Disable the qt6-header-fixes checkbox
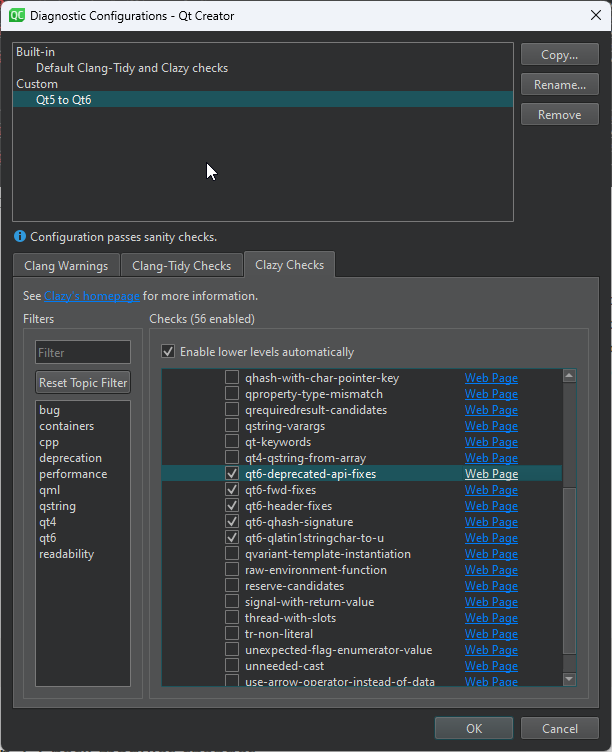 [232, 506]
